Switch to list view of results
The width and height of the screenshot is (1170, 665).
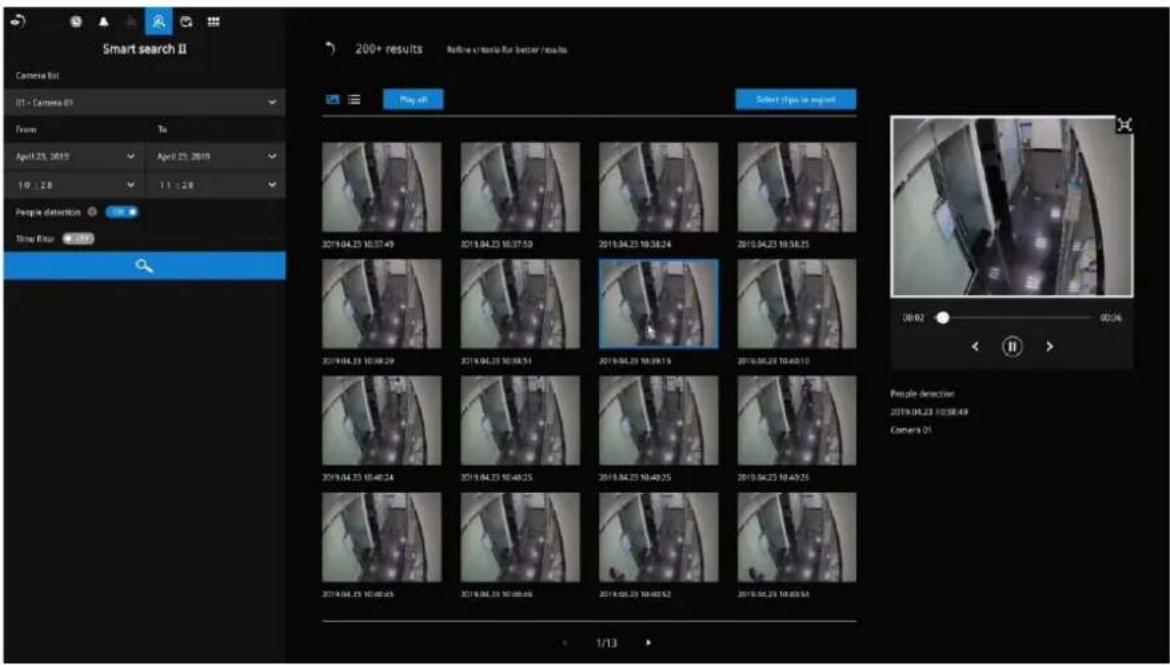[x=354, y=99]
